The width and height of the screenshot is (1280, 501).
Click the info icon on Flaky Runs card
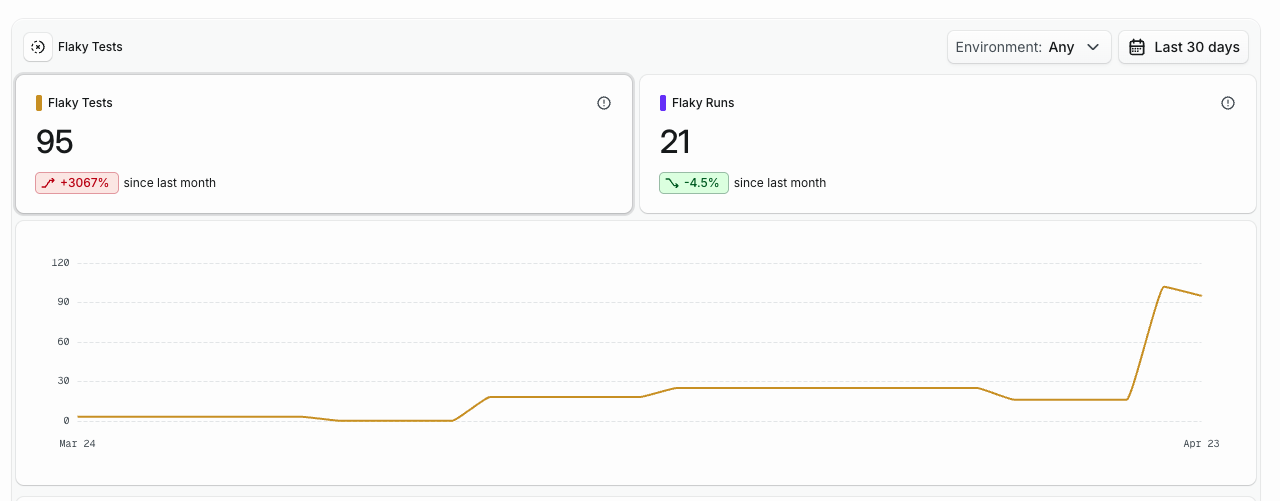[x=1228, y=103]
